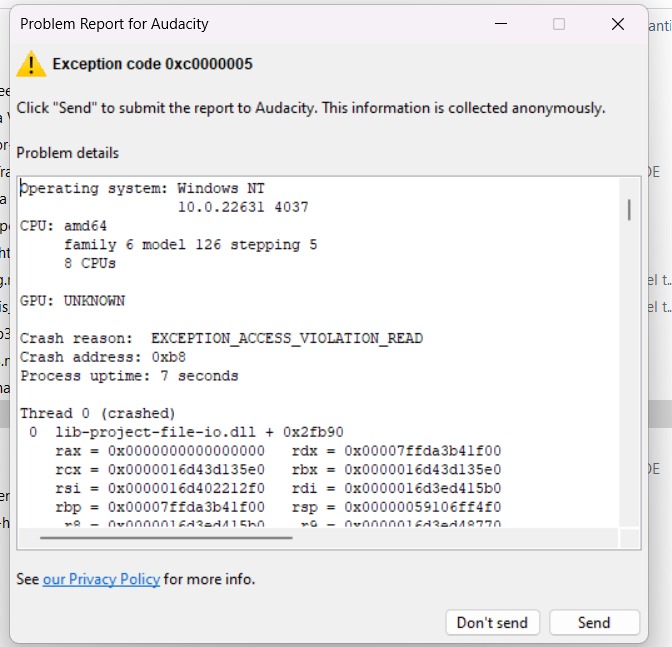Click the disabled maximize window button
The height and width of the screenshot is (647, 672).
tap(559, 24)
